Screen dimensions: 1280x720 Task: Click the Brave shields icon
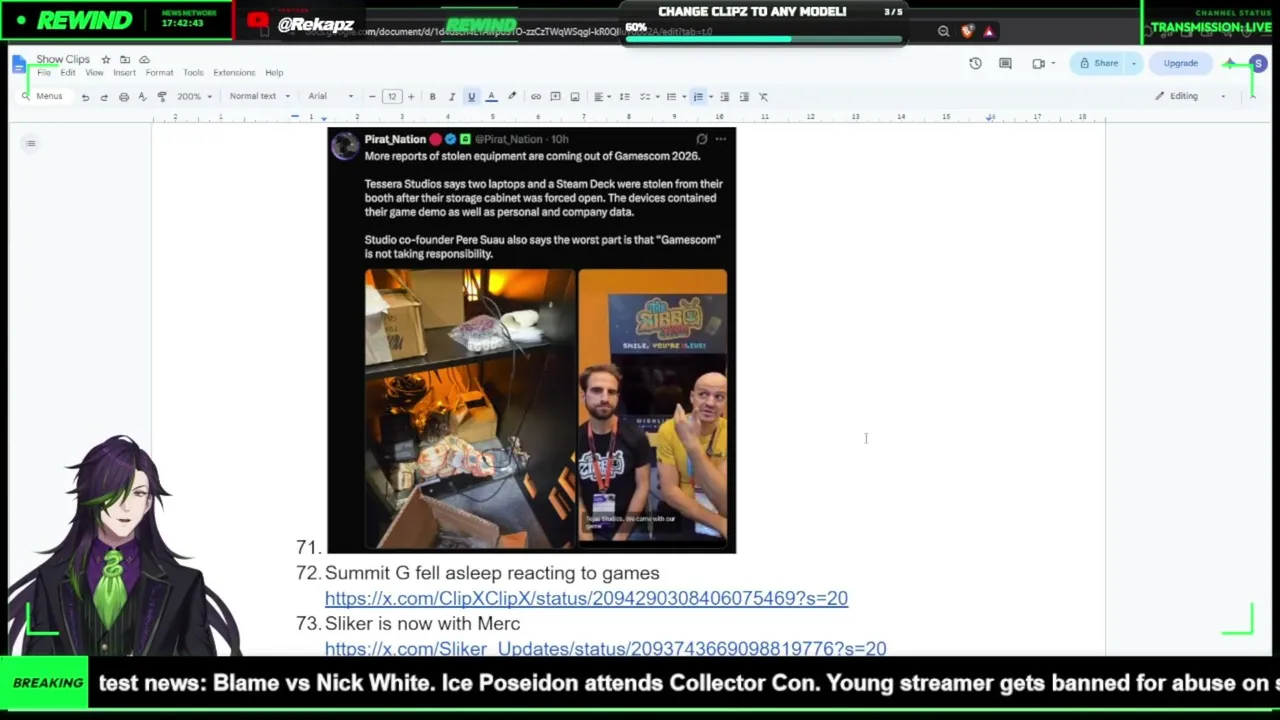(x=966, y=32)
